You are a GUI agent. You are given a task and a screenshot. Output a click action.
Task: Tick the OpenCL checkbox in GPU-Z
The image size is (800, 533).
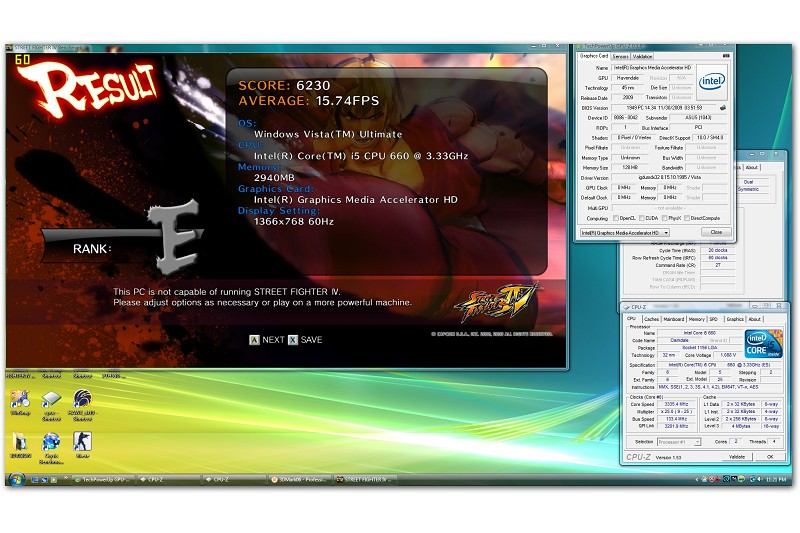[x=616, y=218]
